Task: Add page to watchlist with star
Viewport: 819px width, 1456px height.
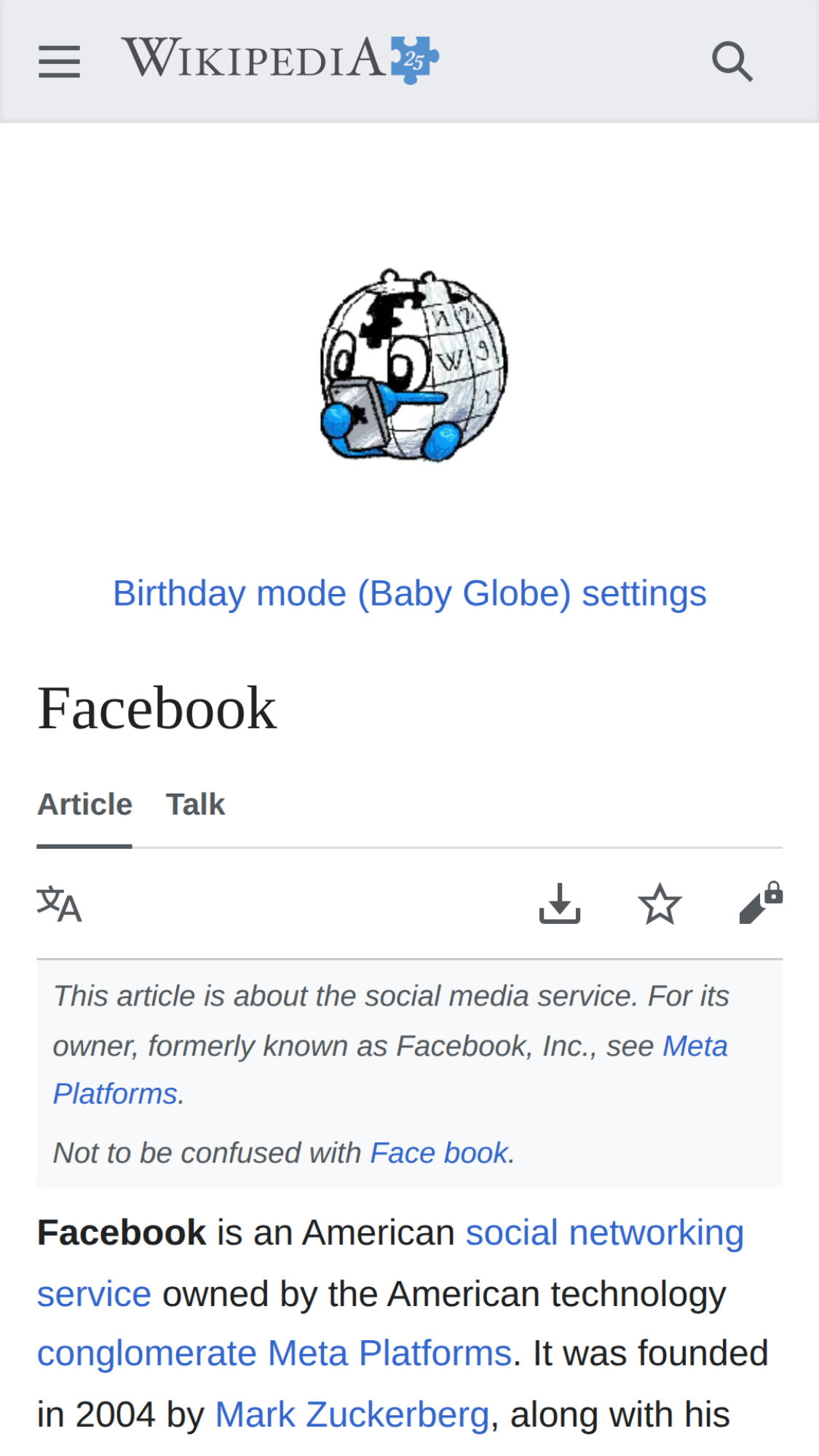Action: pos(660,904)
